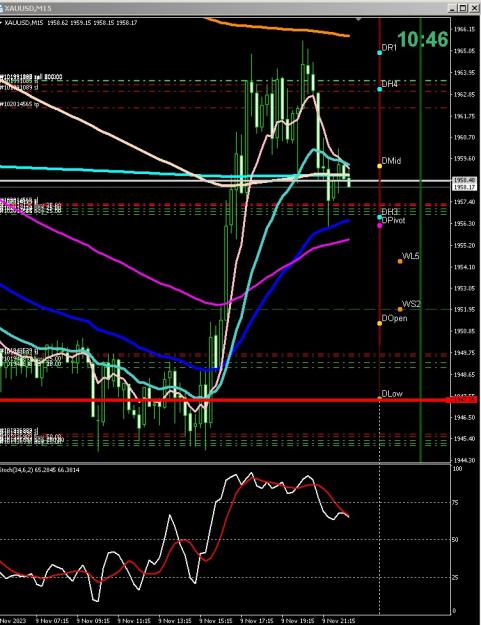Image resolution: width=481 pixels, height=625 pixels.
Task: Select the DPivot level label
Action: pyautogui.click(x=393, y=220)
